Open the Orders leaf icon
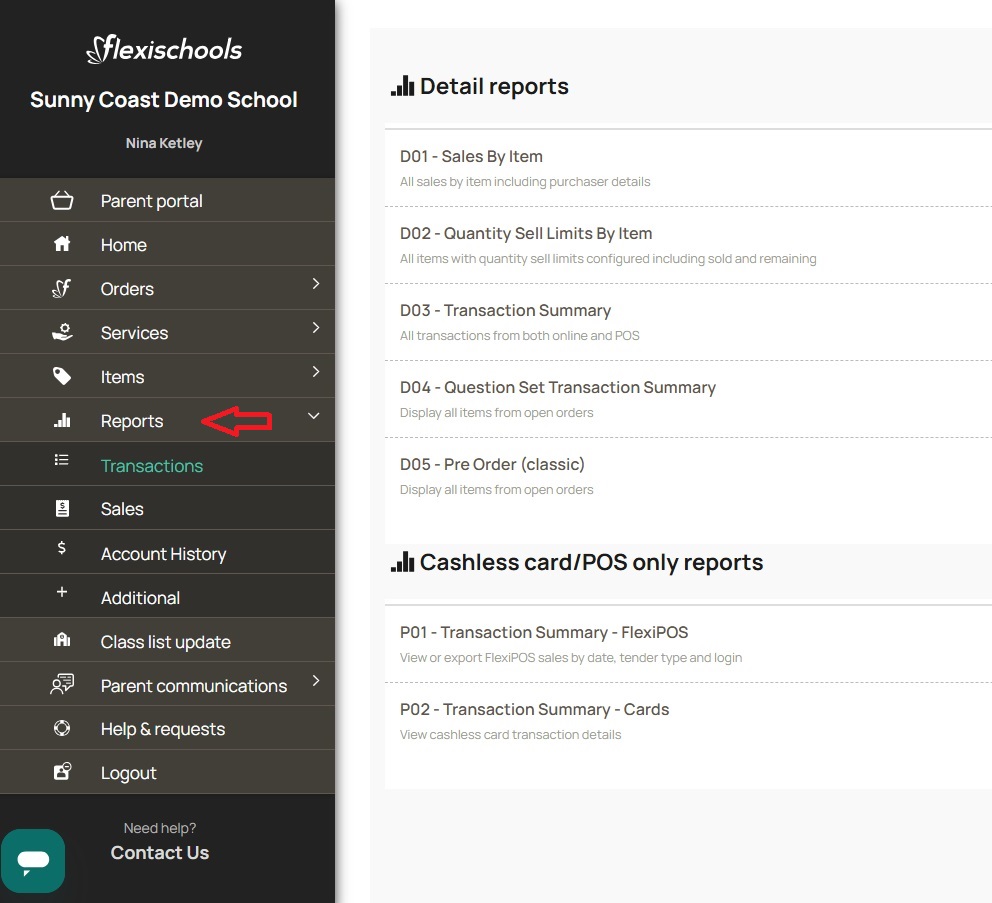Image resolution: width=992 pixels, height=903 pixels. pyautogui.click(x=62, y=288)
